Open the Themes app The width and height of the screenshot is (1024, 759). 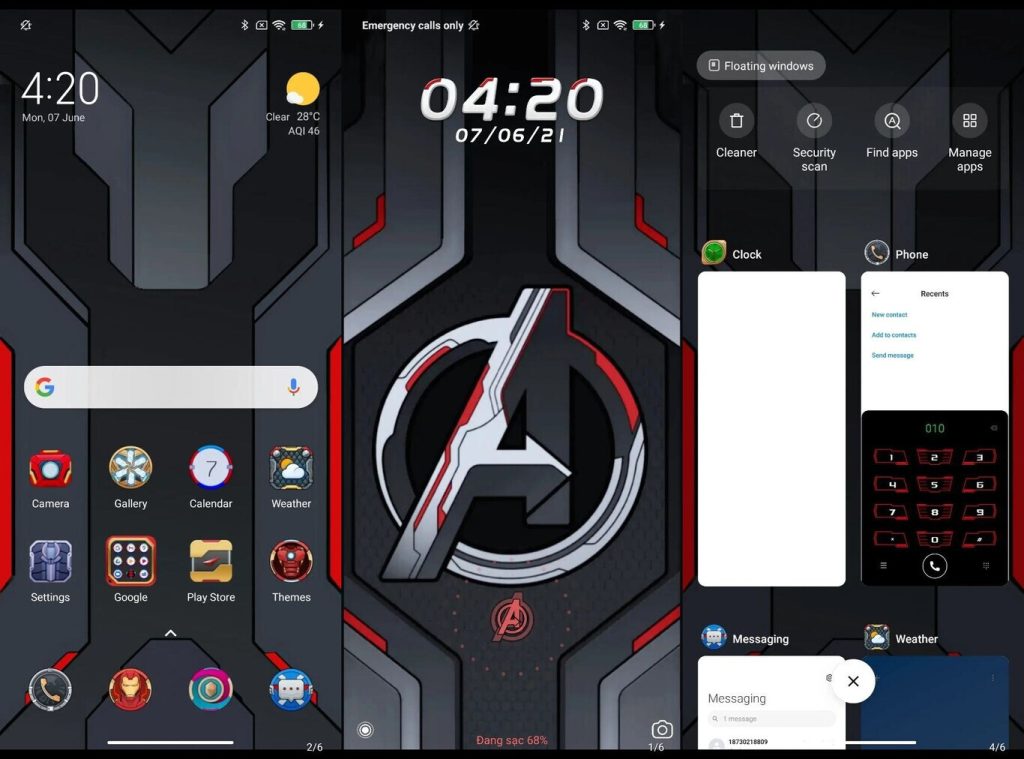click(x=291, y=561)
